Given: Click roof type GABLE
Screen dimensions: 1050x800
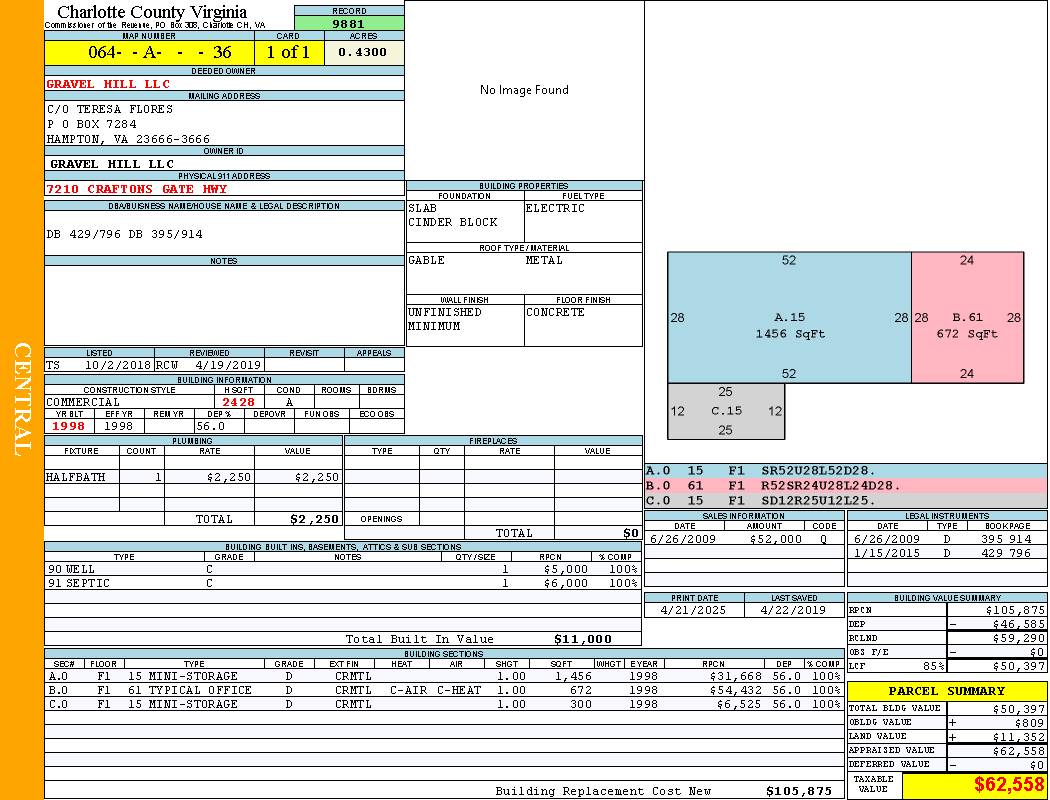Looking at the screenshot, I should [427, 260].
